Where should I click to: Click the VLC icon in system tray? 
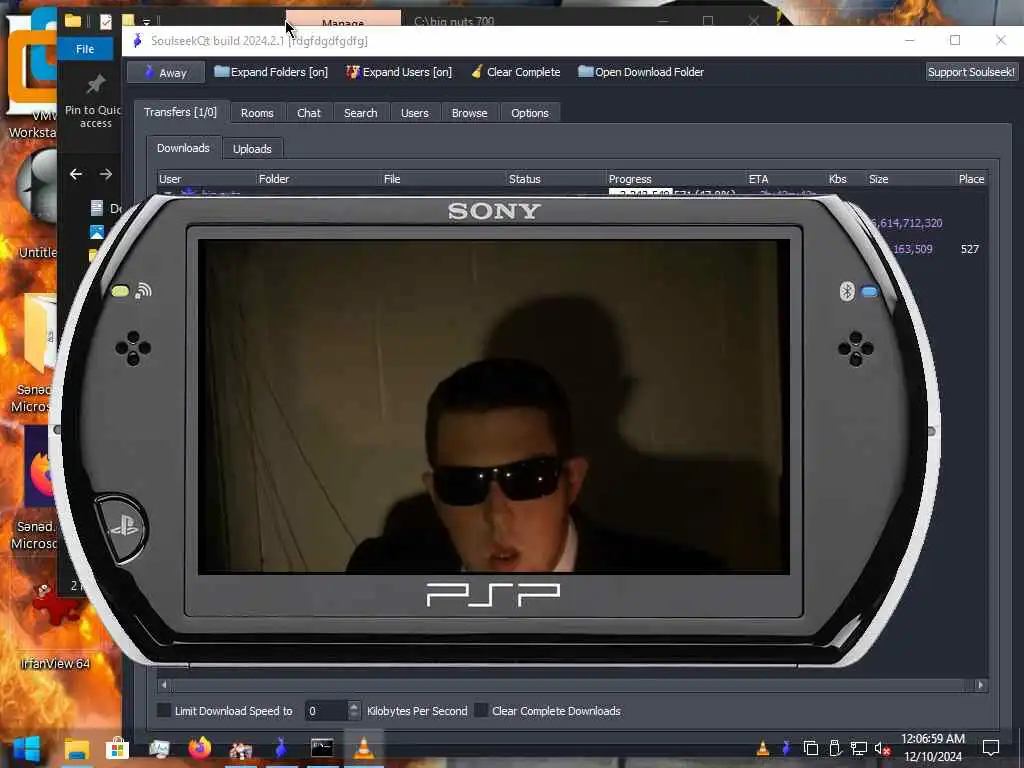[x=762, y=748]
